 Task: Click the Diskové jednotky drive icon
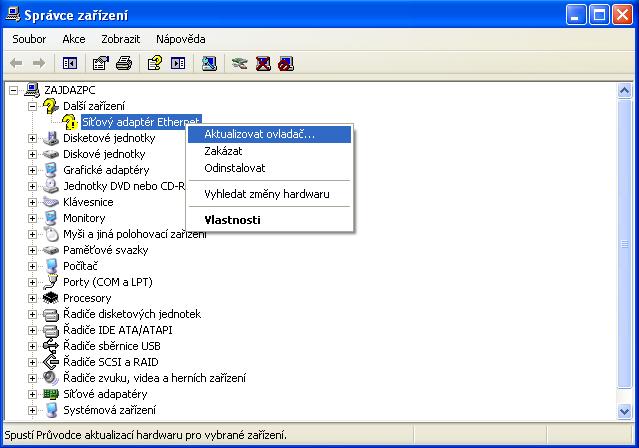click(x=51, y=154)
